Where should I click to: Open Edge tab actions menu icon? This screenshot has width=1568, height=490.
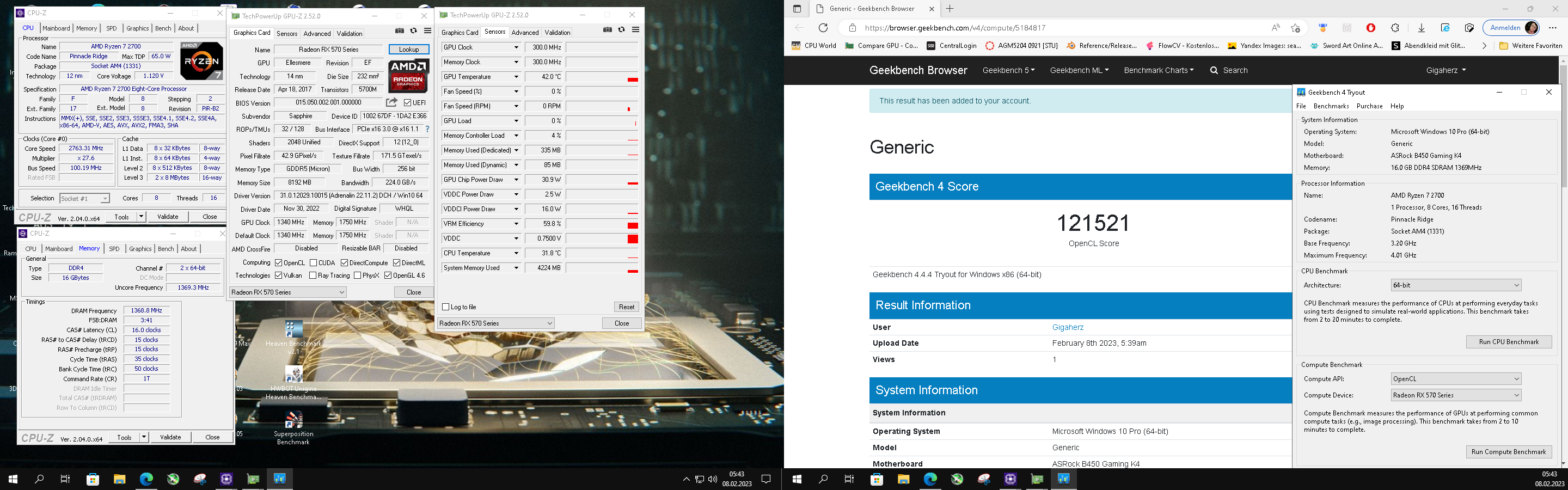[x=797, y=9]
